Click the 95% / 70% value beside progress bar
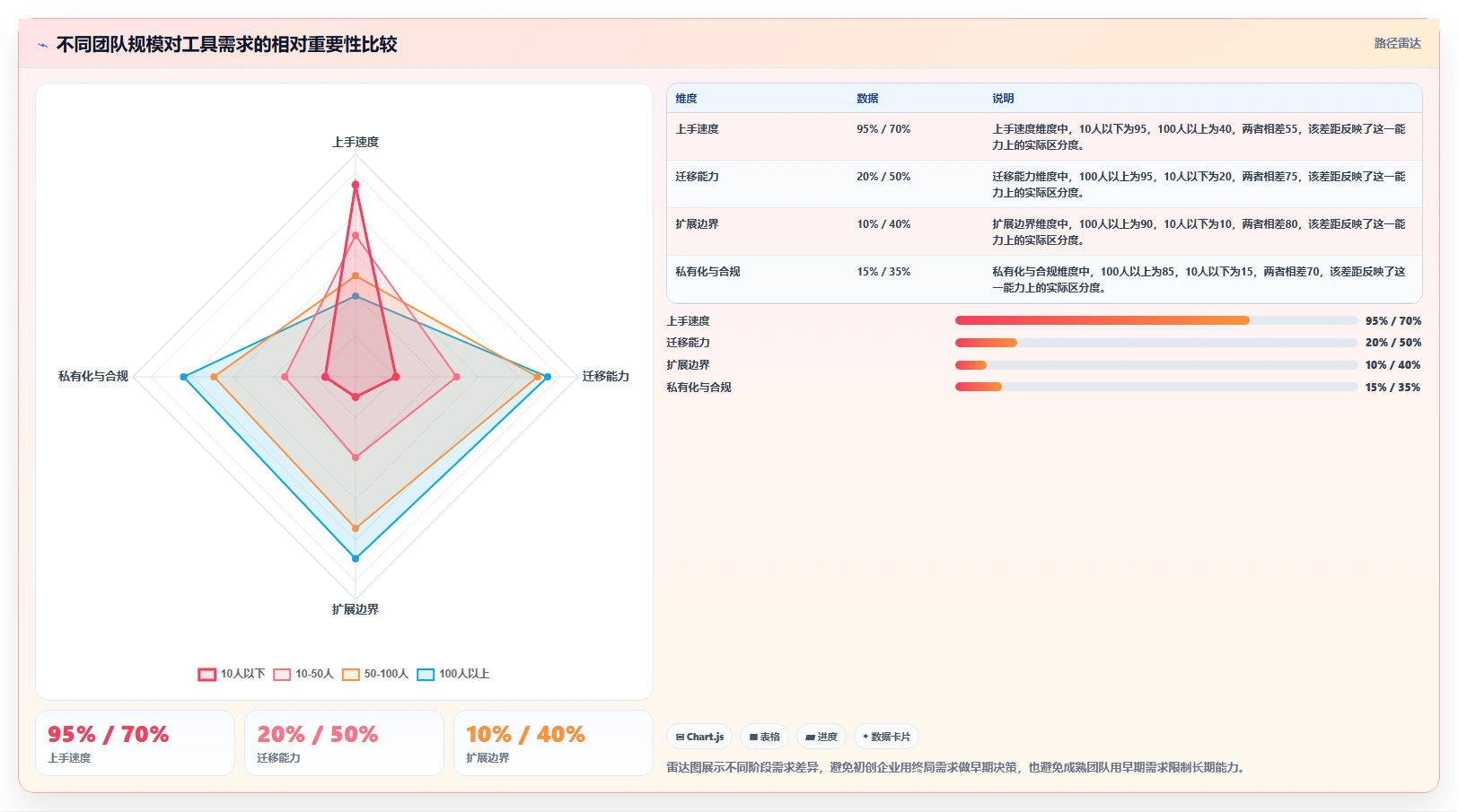1458x812 pixels. pos(1393,320)
